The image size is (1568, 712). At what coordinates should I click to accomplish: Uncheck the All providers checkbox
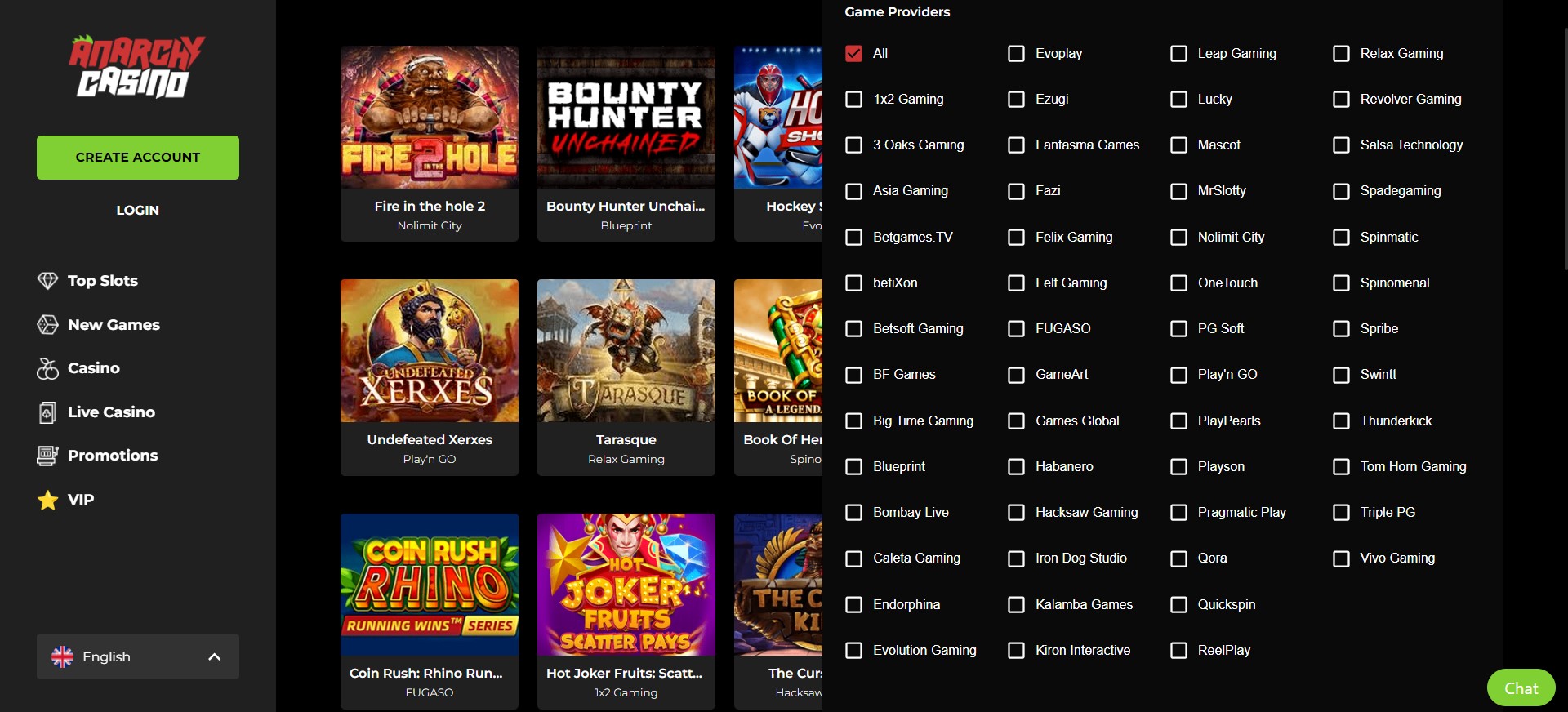tap(854, 53)
